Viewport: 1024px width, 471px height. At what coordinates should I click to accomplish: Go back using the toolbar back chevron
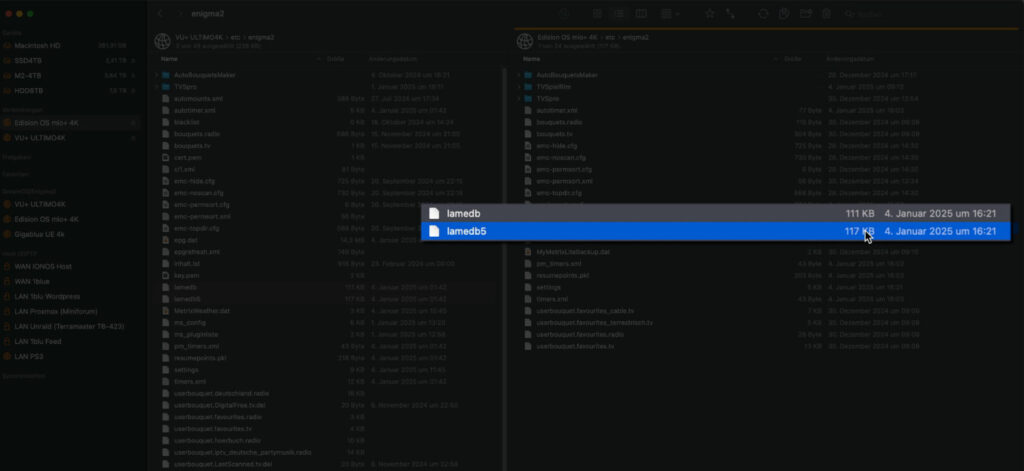click(x=160, y=14)
